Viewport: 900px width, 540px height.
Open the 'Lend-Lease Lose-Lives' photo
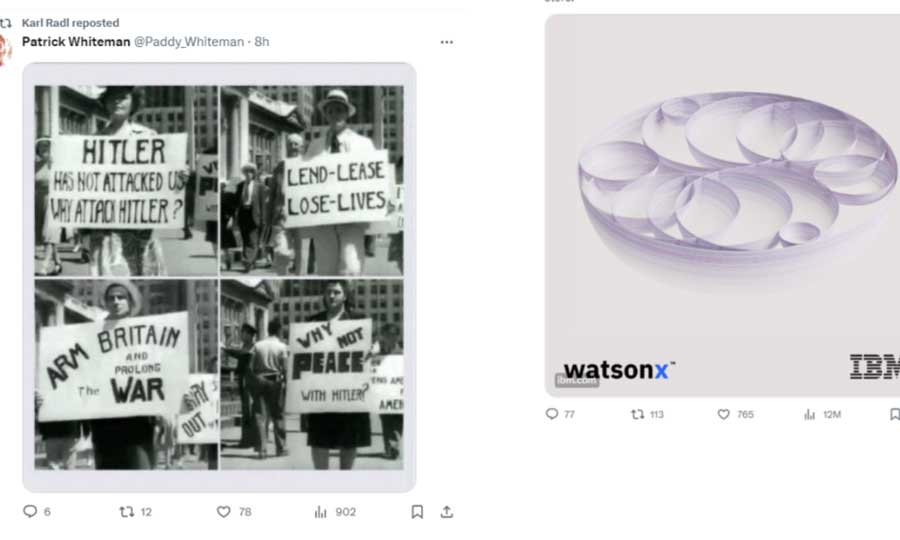[312, 181]
